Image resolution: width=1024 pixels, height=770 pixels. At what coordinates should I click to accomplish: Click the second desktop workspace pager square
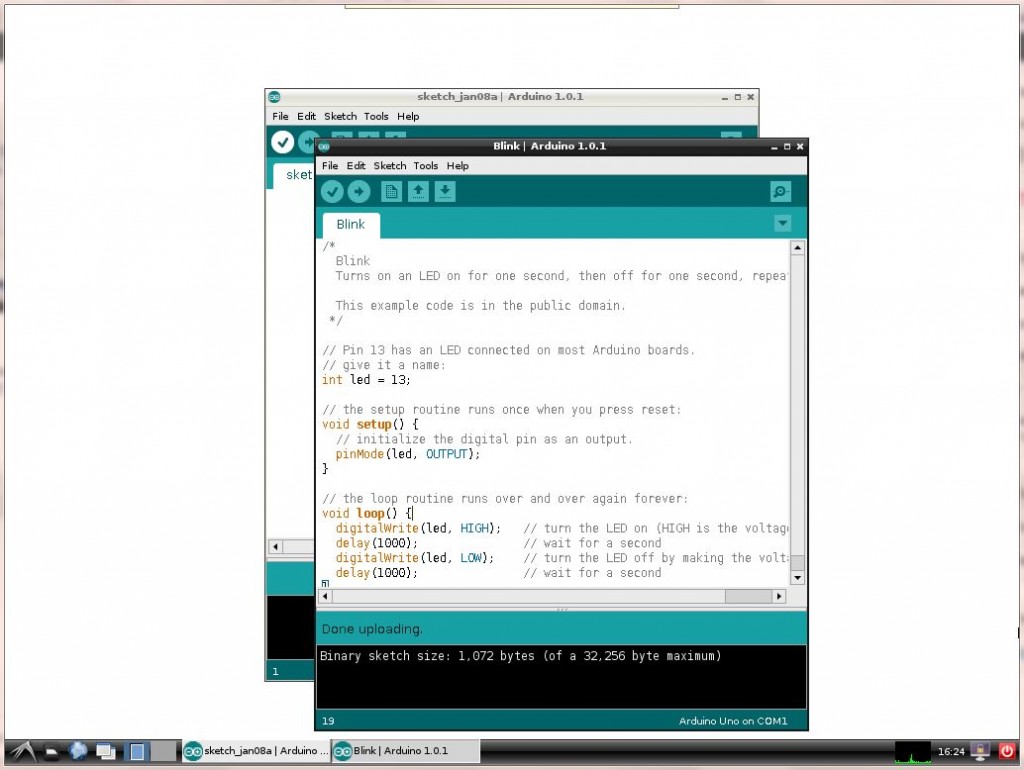pyautogui.click(x=163, y=751)
